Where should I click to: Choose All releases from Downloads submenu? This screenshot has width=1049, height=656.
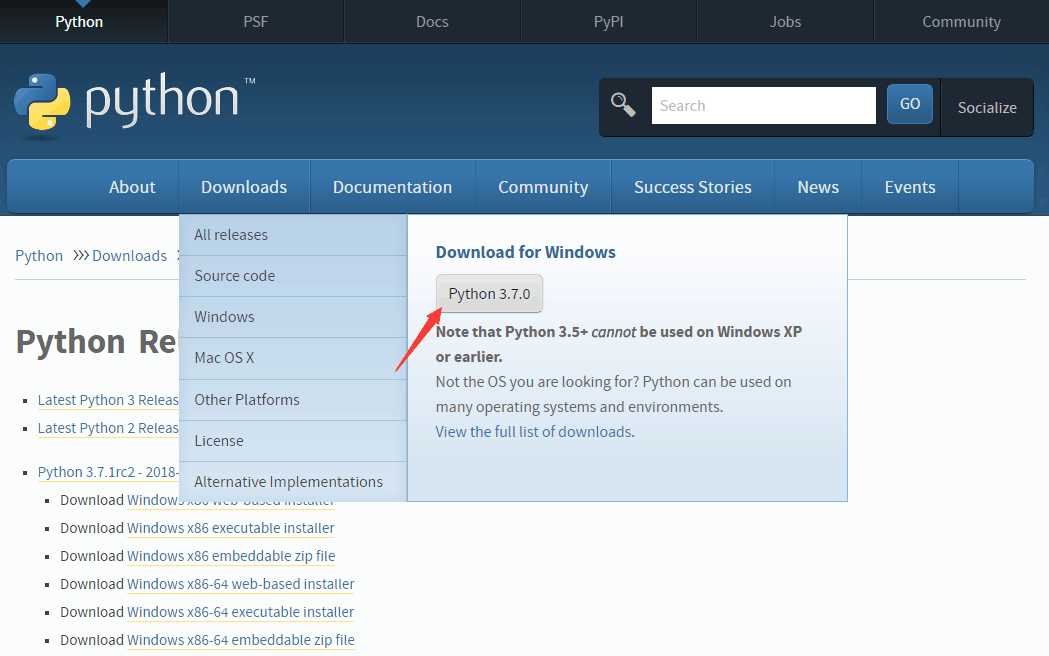(x=293, y=235)
